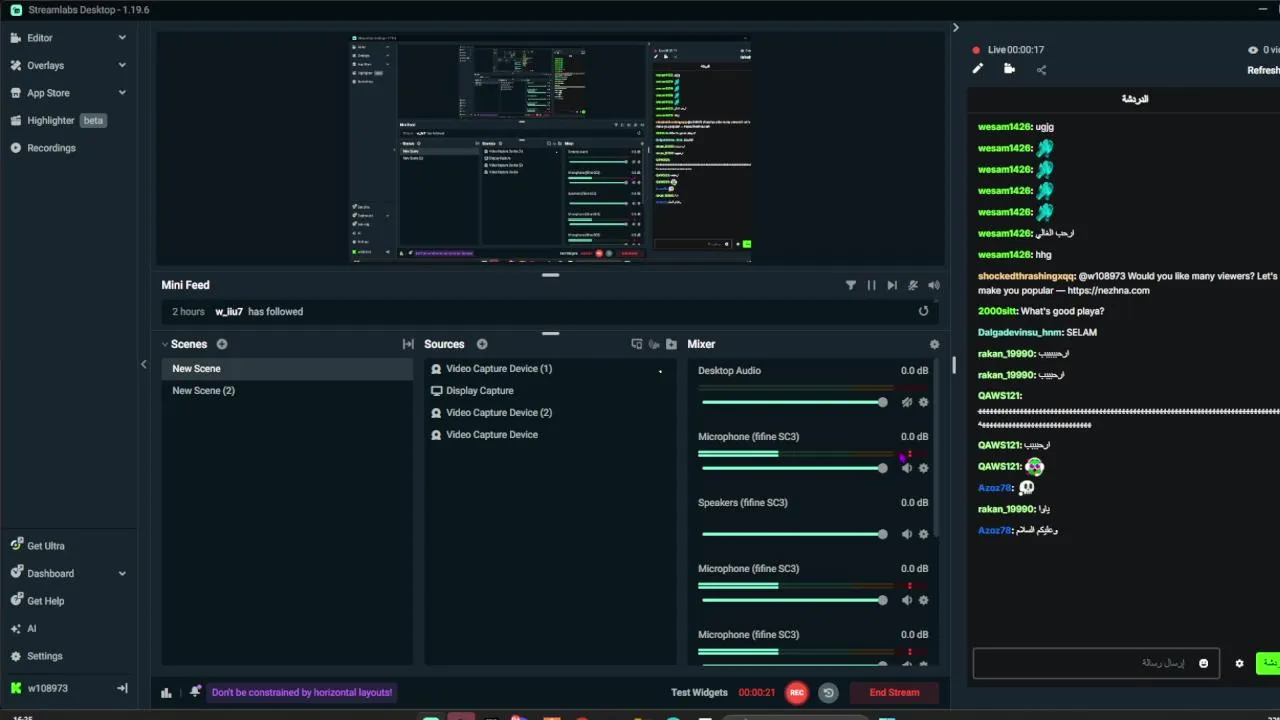
Task: Adjust Speakers (fifine SC3) volume slider
Action: coord(794,534)
